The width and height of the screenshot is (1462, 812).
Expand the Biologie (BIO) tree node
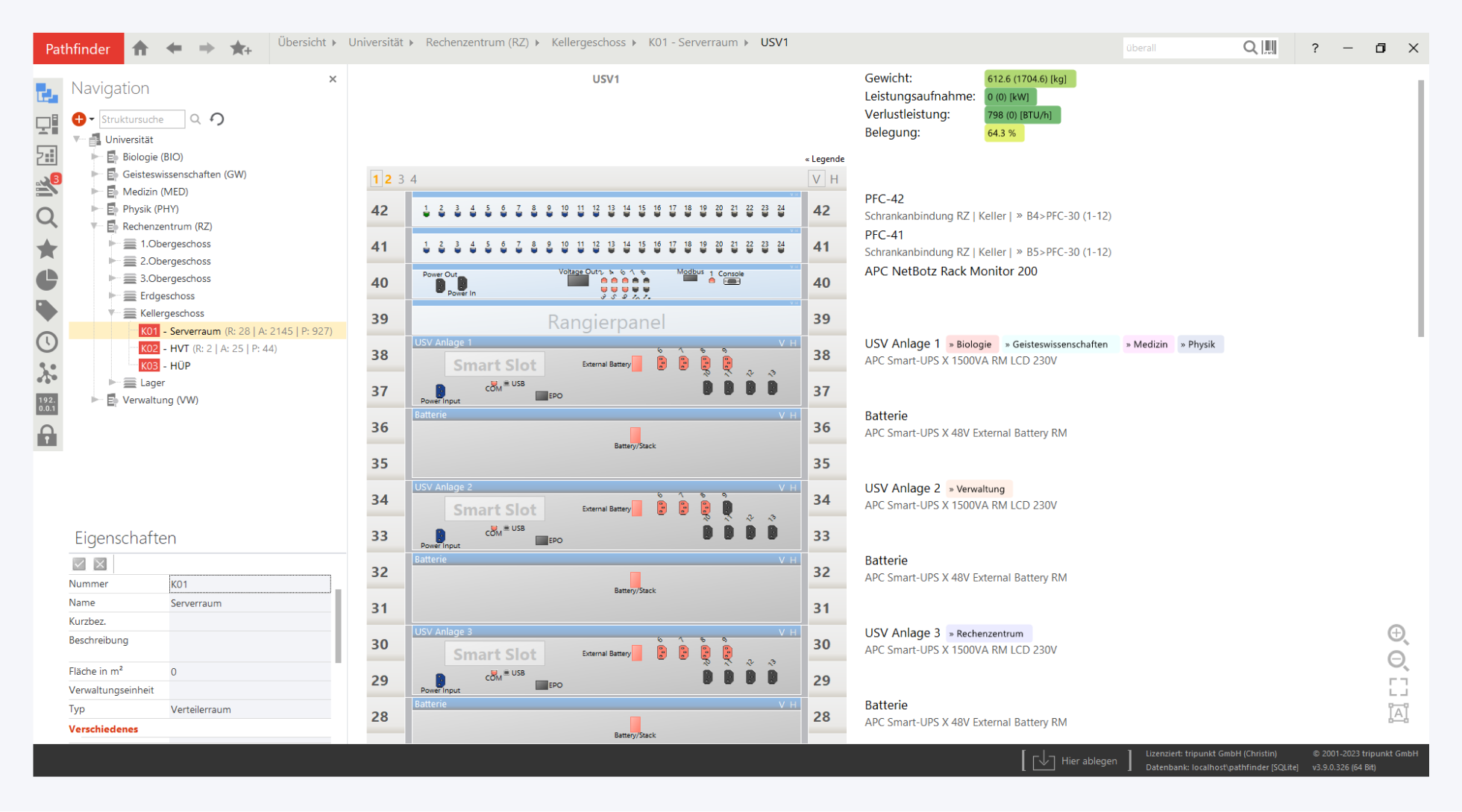(95, 157)
